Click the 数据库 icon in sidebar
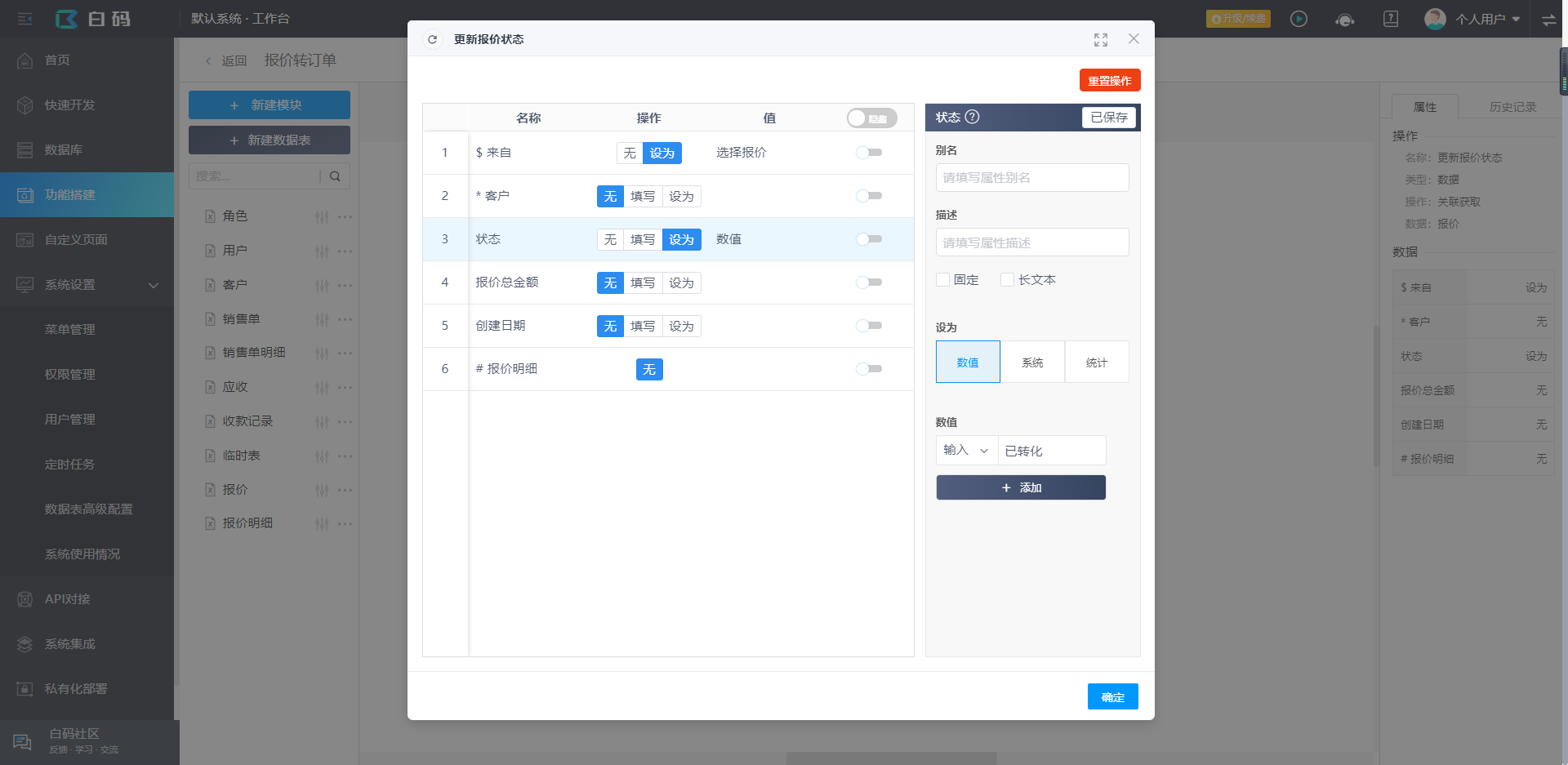 click(x=25, y=149)
